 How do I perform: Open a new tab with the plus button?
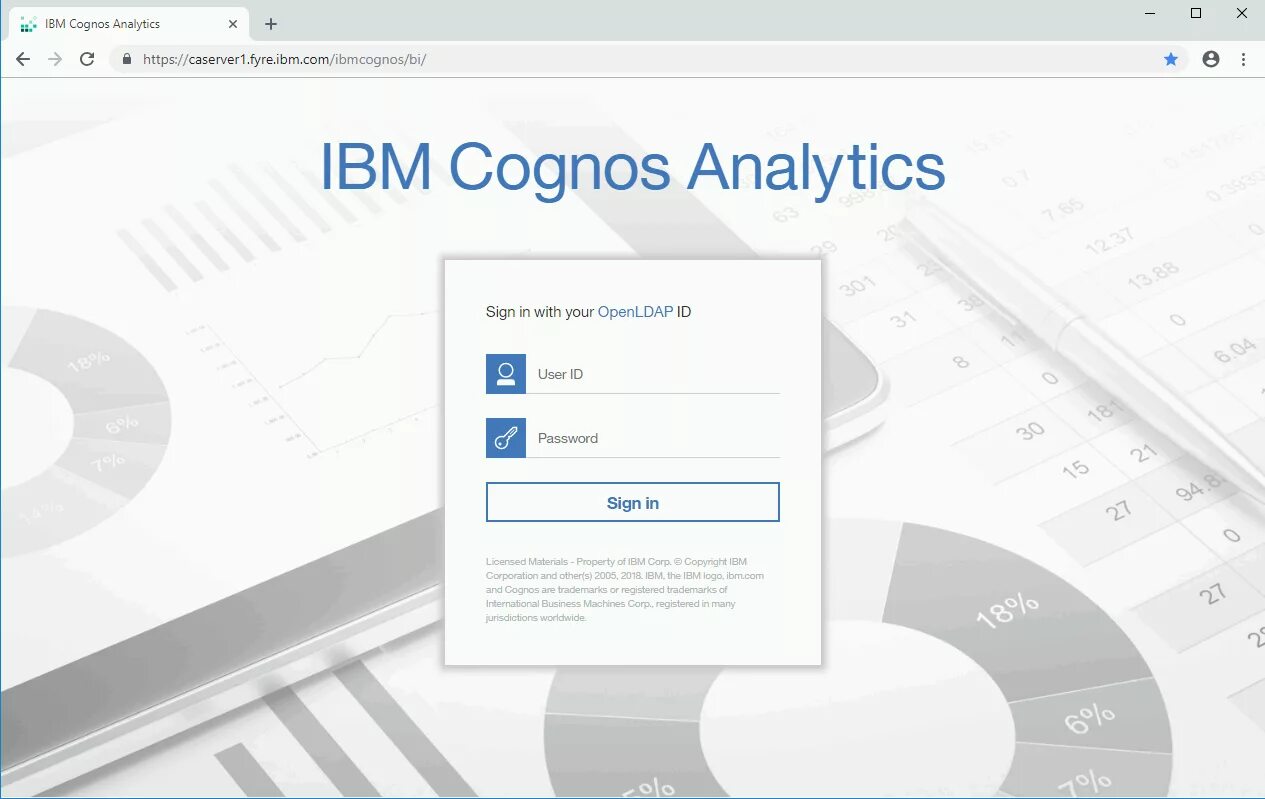271,24
